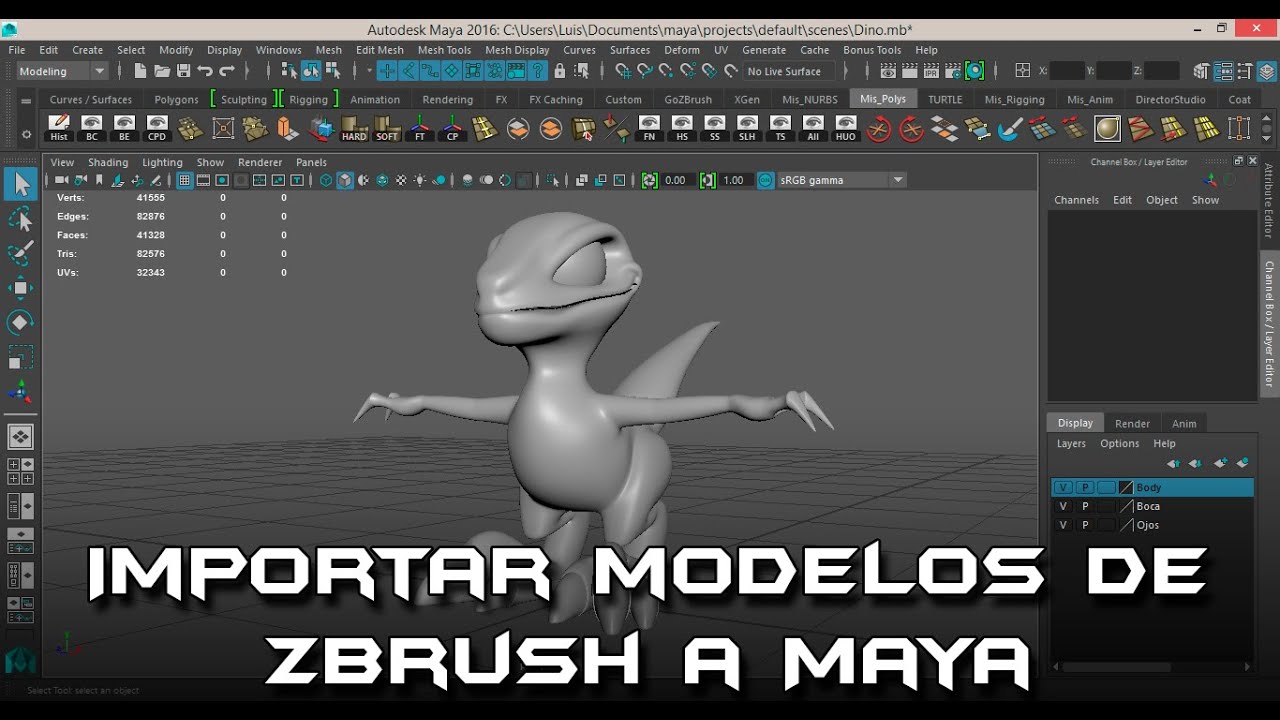1280x720 pixels.
Task: Click the undo arrow in status line
Action: coord(205,71)
